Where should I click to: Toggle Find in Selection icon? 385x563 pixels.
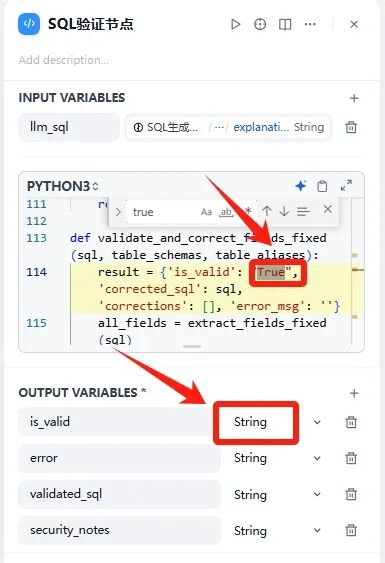(303, 211)
